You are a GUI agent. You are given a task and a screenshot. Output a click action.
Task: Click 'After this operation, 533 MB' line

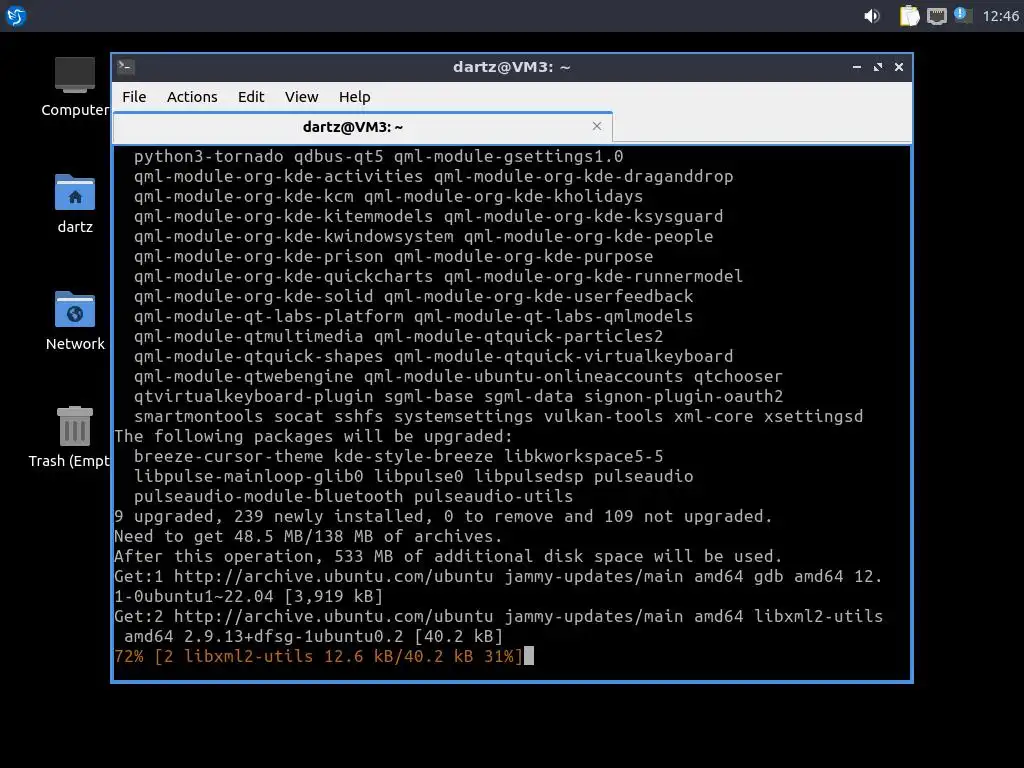click(x=448, y=556)
